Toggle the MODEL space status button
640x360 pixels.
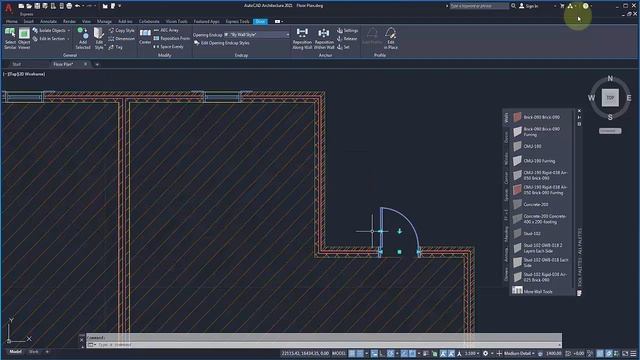(x=338, y=353)
